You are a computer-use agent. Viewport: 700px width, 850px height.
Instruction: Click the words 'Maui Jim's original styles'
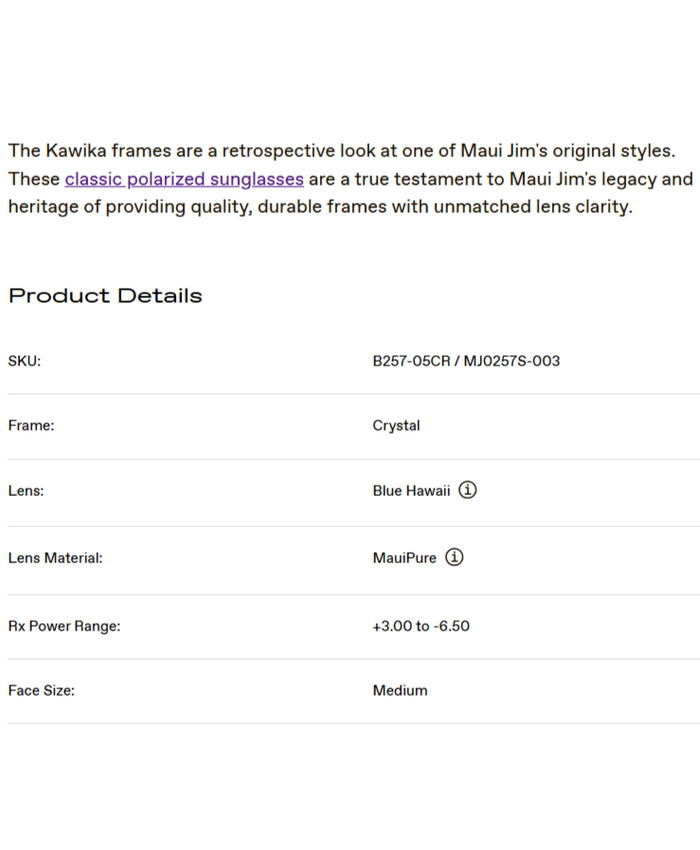tap(567, 152)
